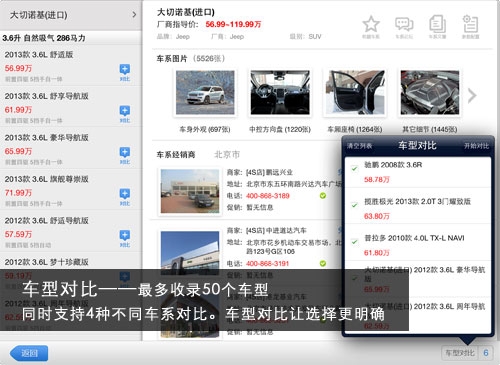Select 2013款 3.6L 舒适版 model row
Image resolution: width=500 pixels, height=365 pixels.
coord(71,66)
